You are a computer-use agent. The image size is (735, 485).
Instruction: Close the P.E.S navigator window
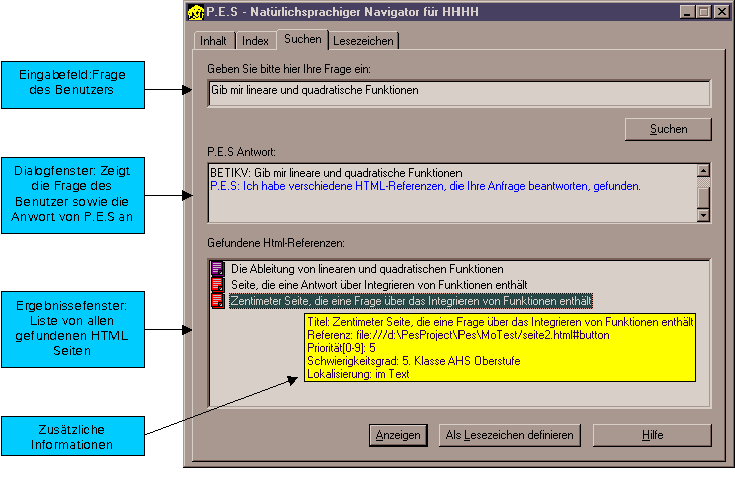[721, 12]
